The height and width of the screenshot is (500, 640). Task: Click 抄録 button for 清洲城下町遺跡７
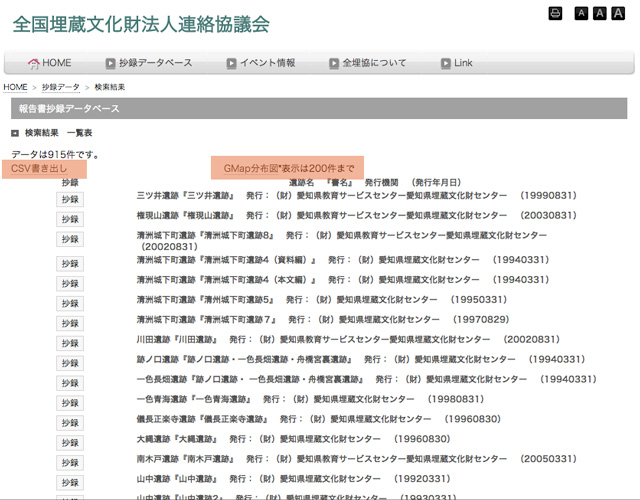(70, 324)
